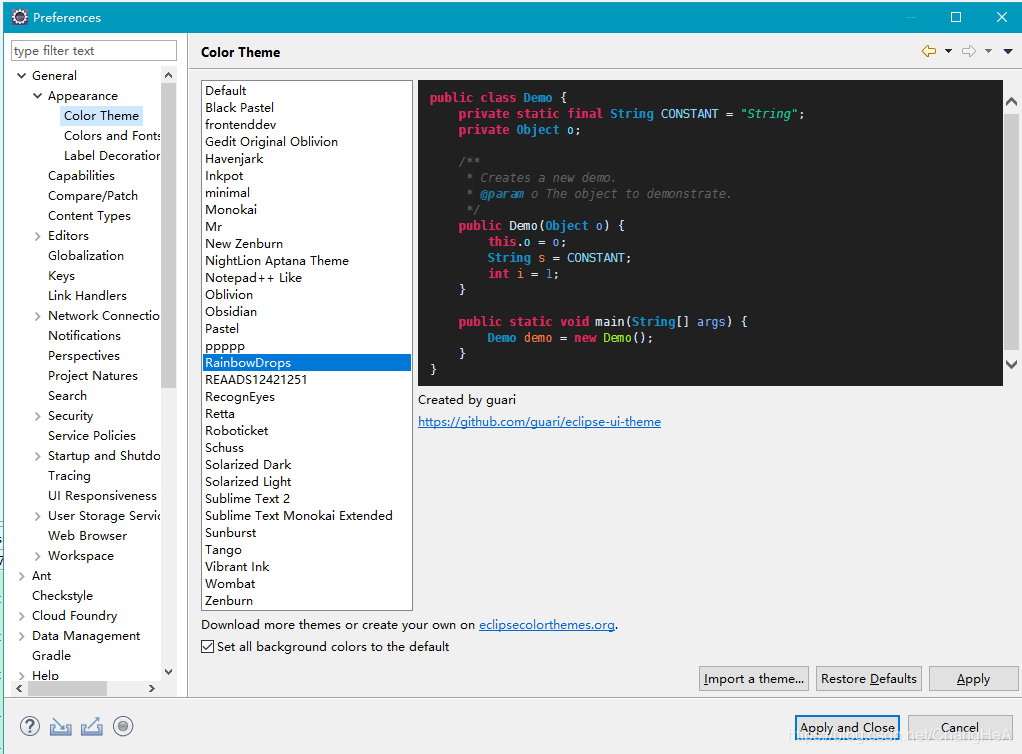This screenshot has height=754, width=1022.
Task: Select the Wombat theme
Action: point(307,584)
